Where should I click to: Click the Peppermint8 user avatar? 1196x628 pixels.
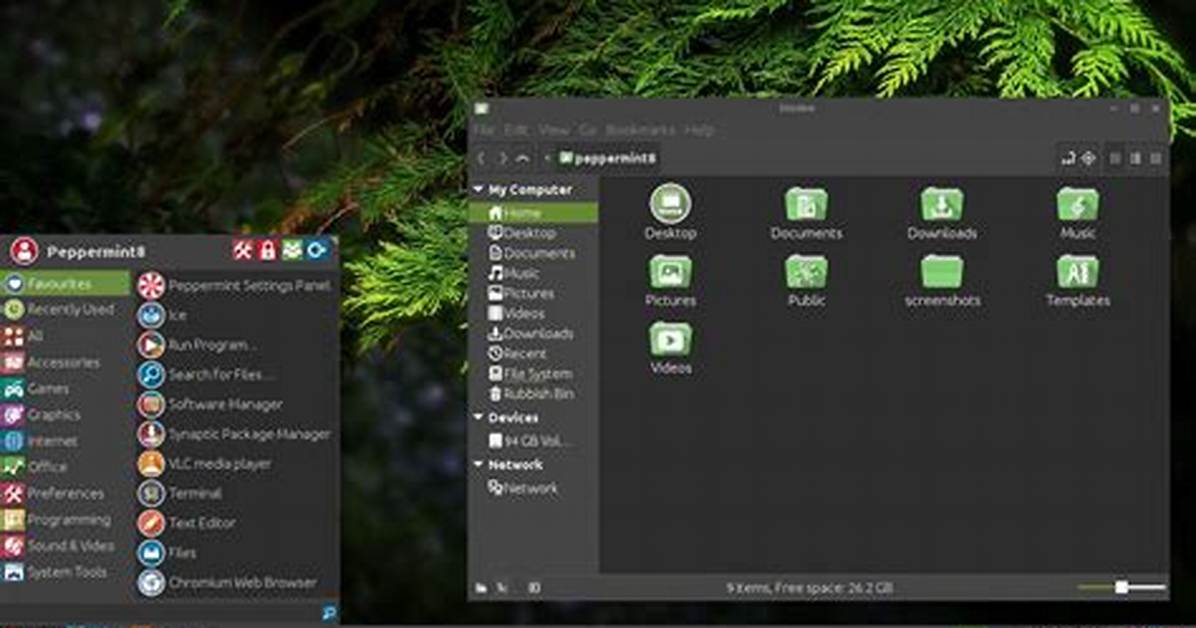24,251
